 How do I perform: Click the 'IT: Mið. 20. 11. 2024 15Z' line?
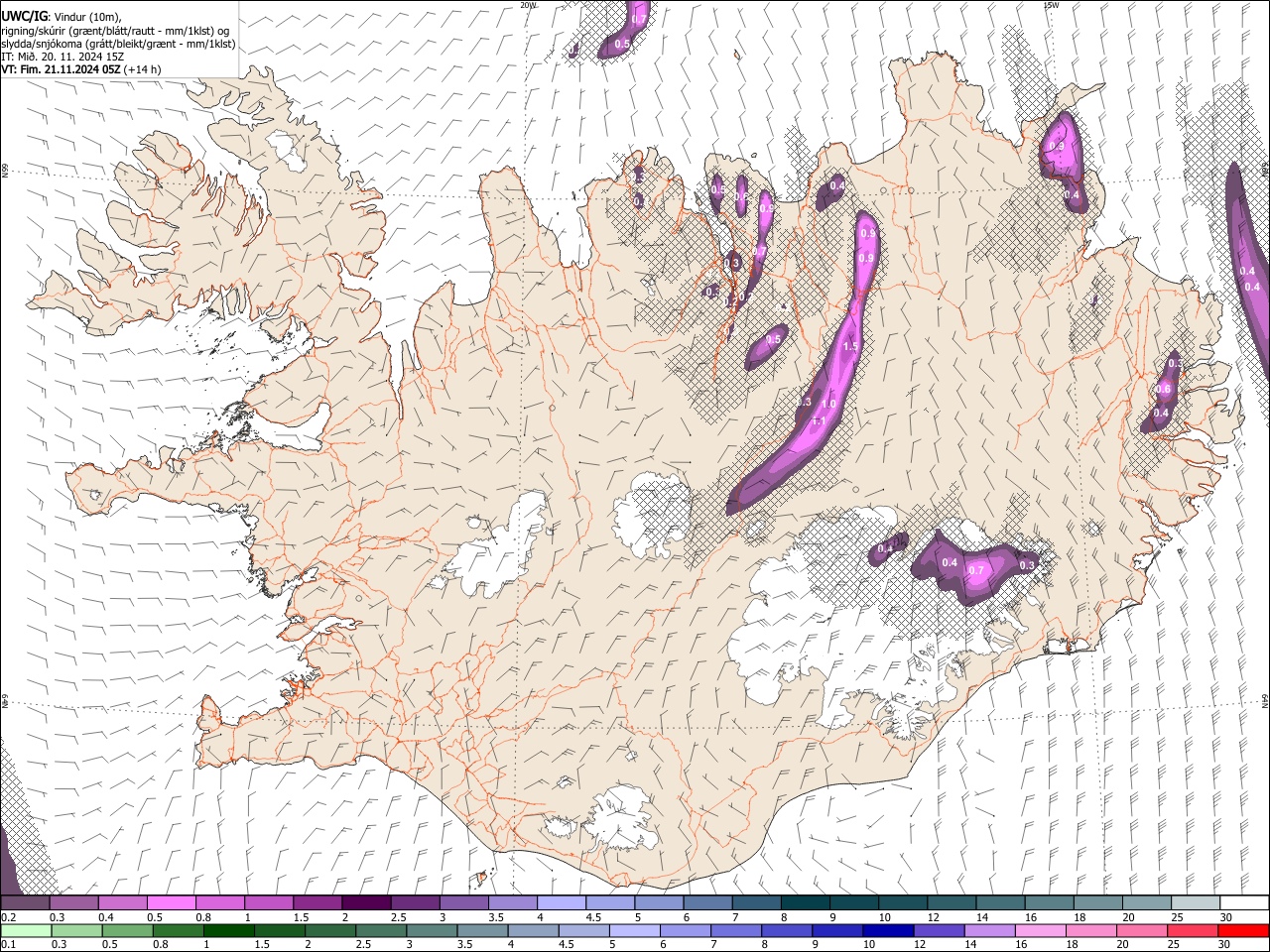(x=63, y=57)
